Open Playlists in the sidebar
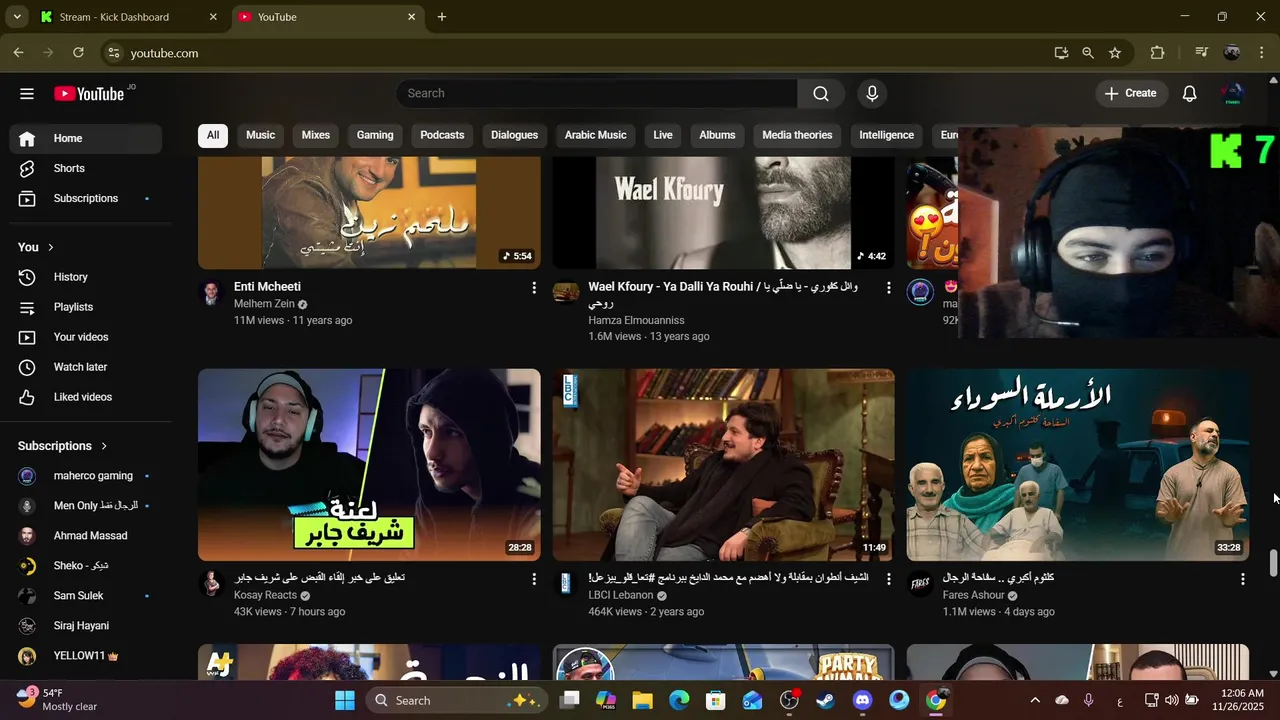This screenshot has width=1280, height=720. 86,307
